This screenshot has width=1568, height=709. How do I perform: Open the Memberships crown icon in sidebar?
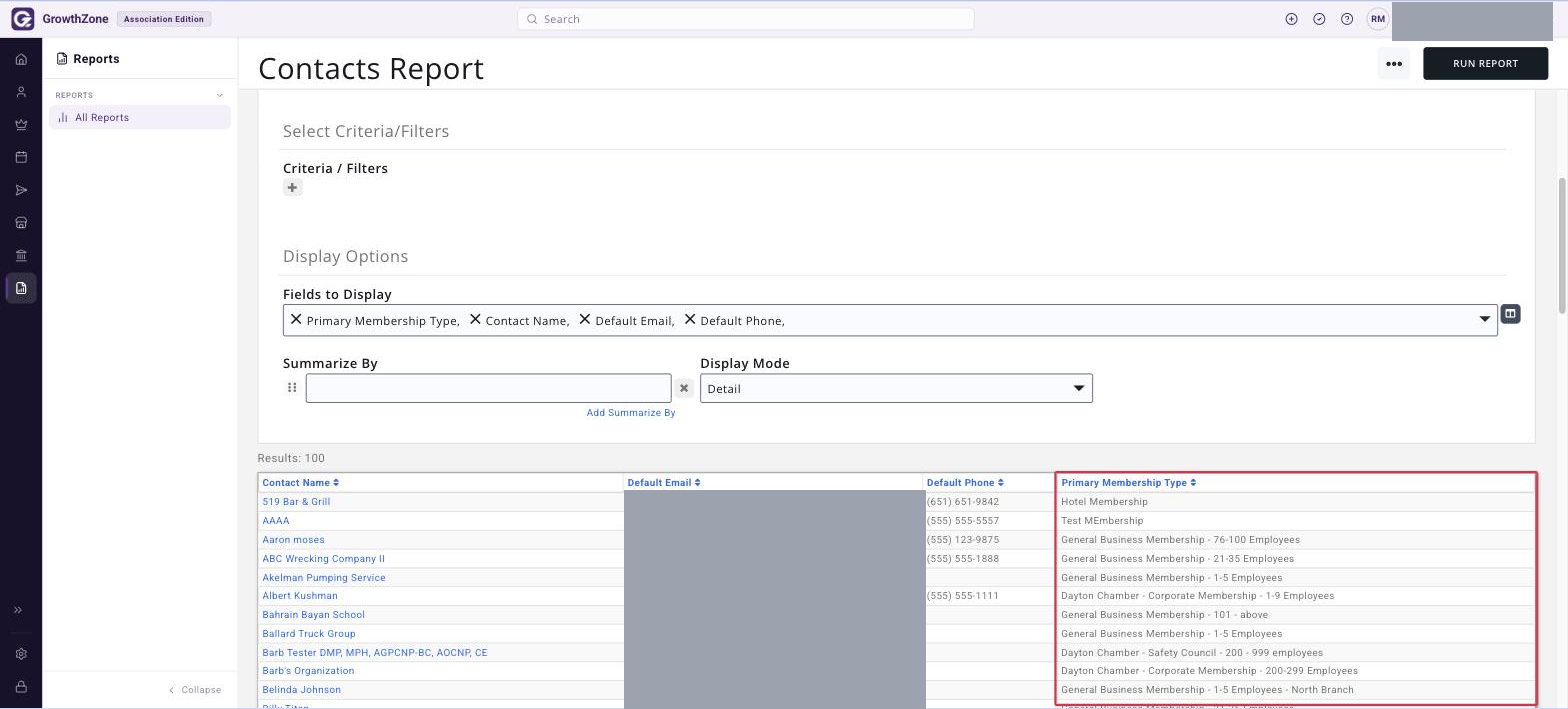coord(21,125)
